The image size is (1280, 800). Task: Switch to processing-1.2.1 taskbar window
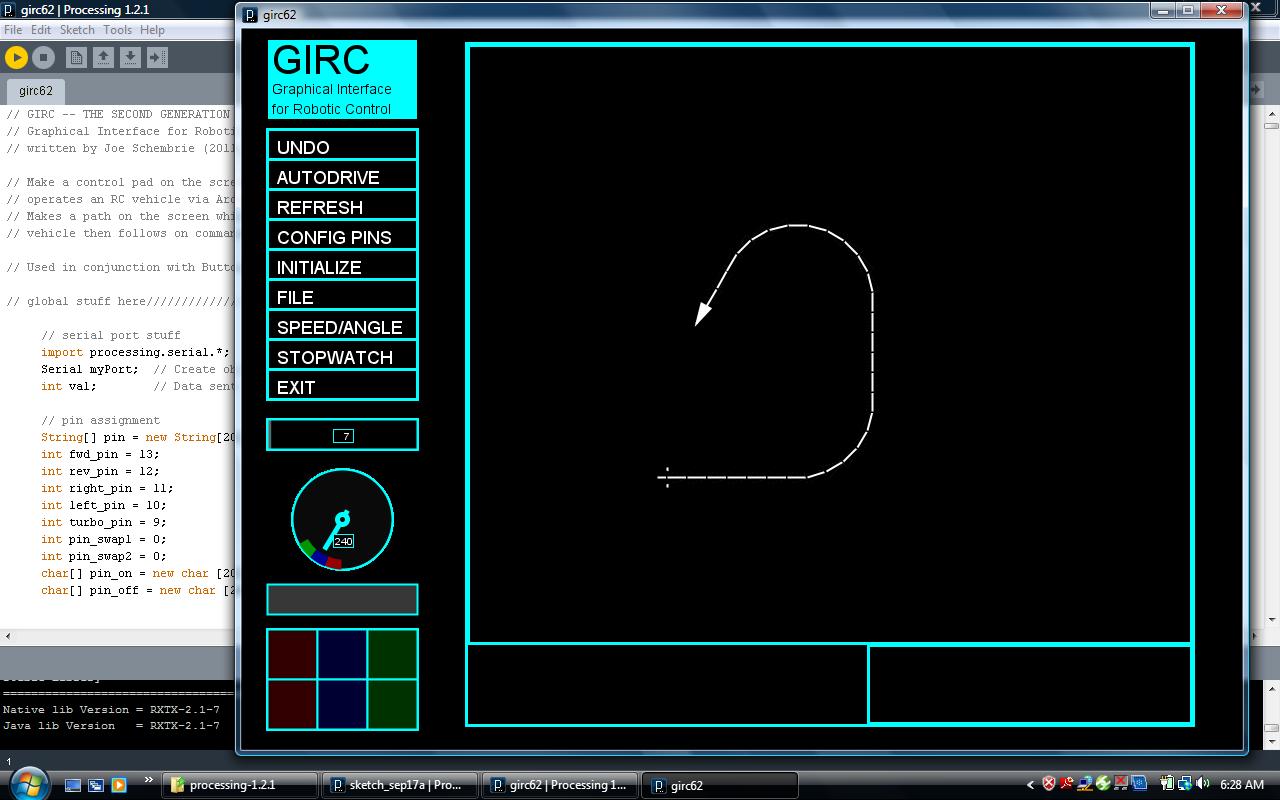240,785
